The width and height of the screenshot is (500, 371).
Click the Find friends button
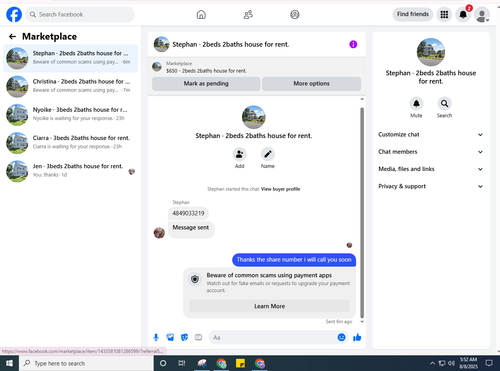pos(413,14)
